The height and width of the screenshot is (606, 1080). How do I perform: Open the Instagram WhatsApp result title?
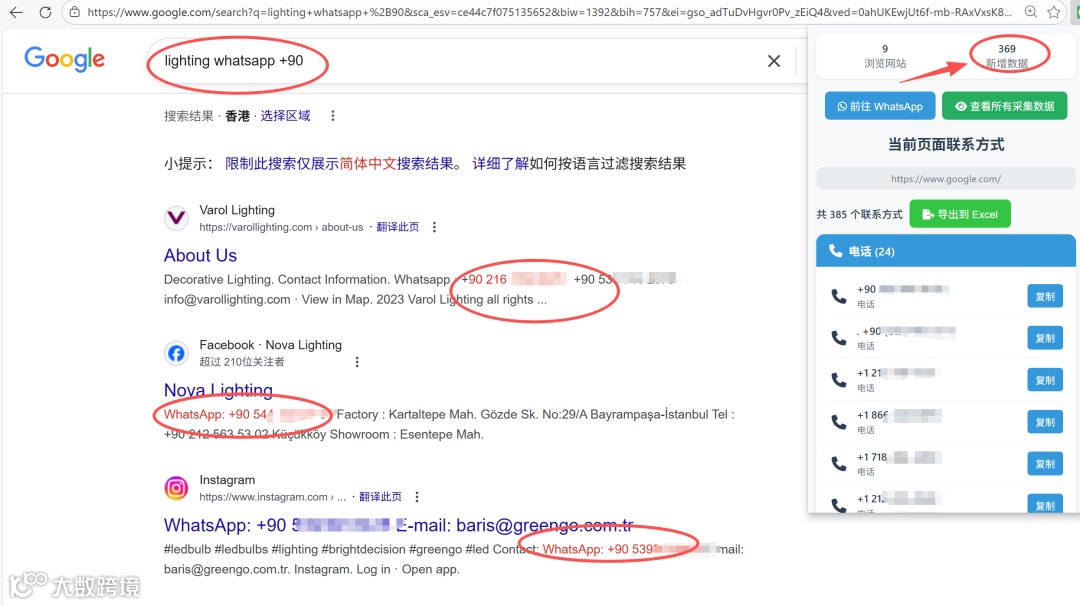(x=398, y=525)
